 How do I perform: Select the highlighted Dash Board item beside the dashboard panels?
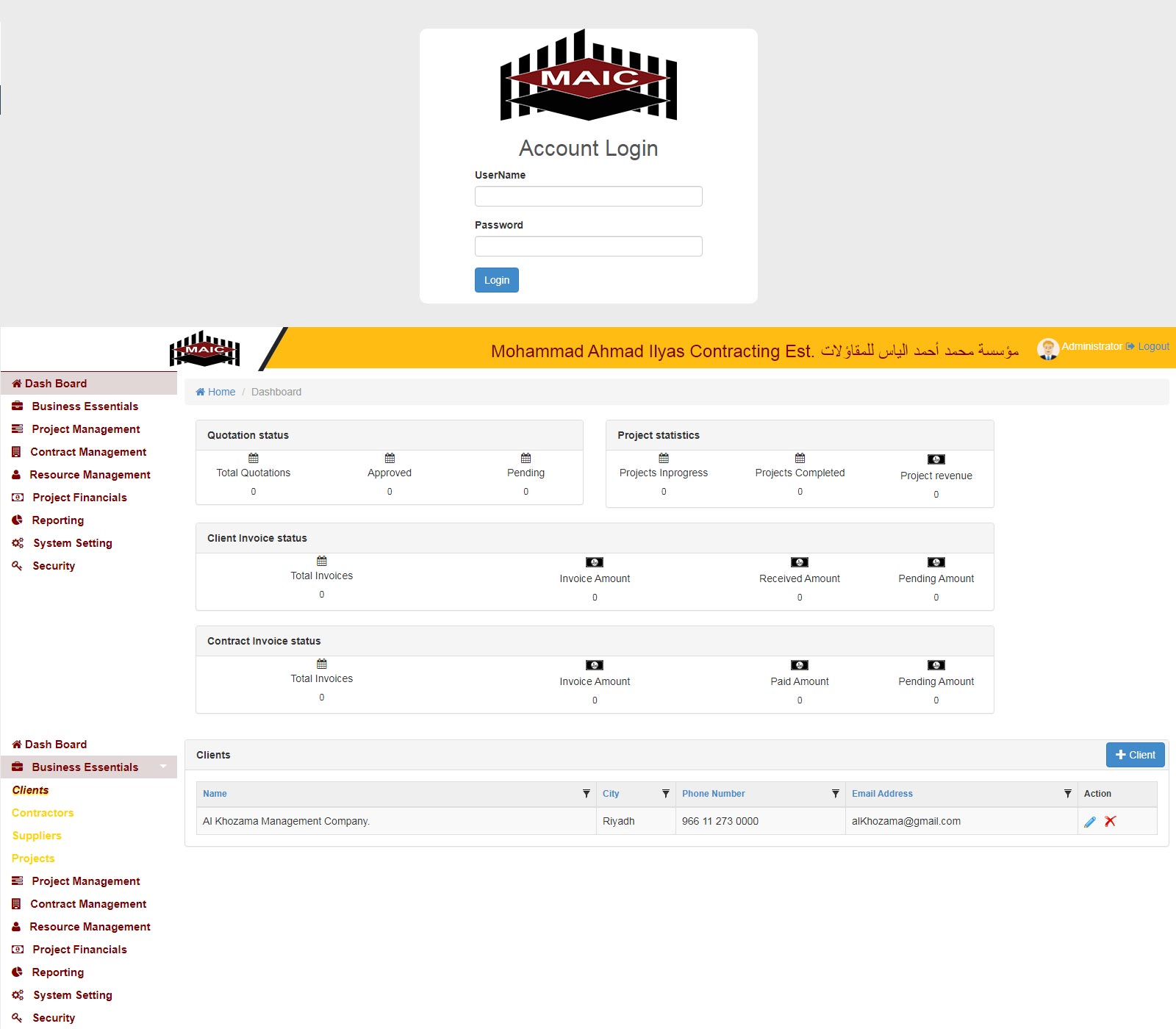[x=89, y=383]
